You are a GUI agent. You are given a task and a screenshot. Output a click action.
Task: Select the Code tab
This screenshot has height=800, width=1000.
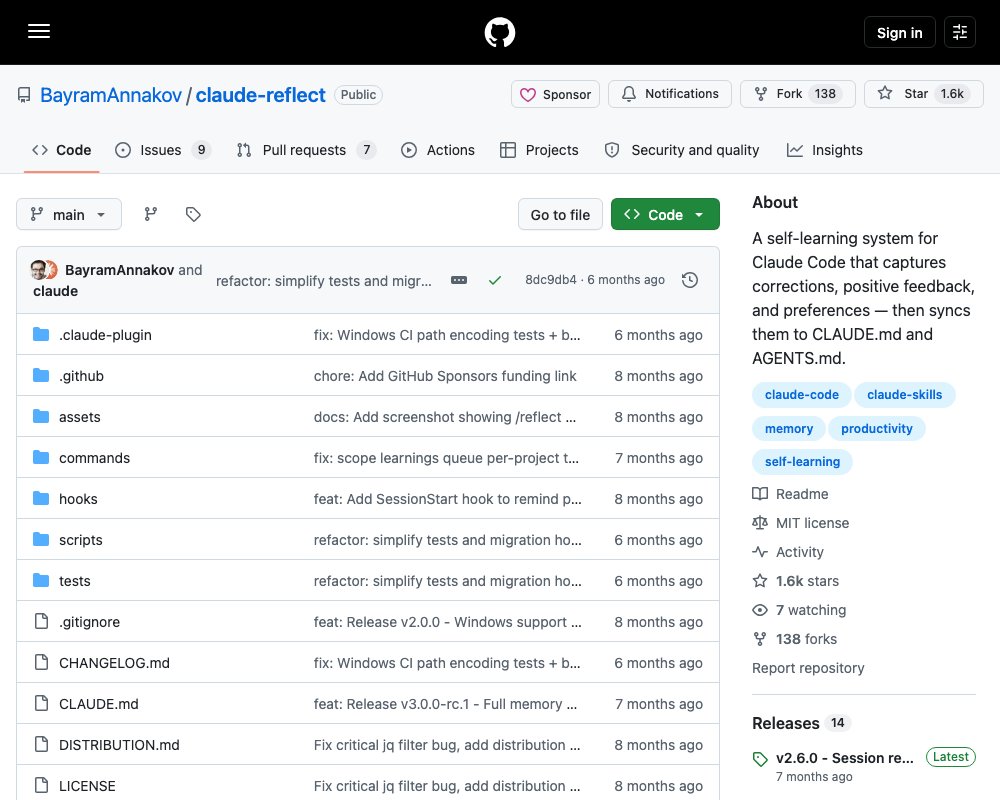(62, 150)
